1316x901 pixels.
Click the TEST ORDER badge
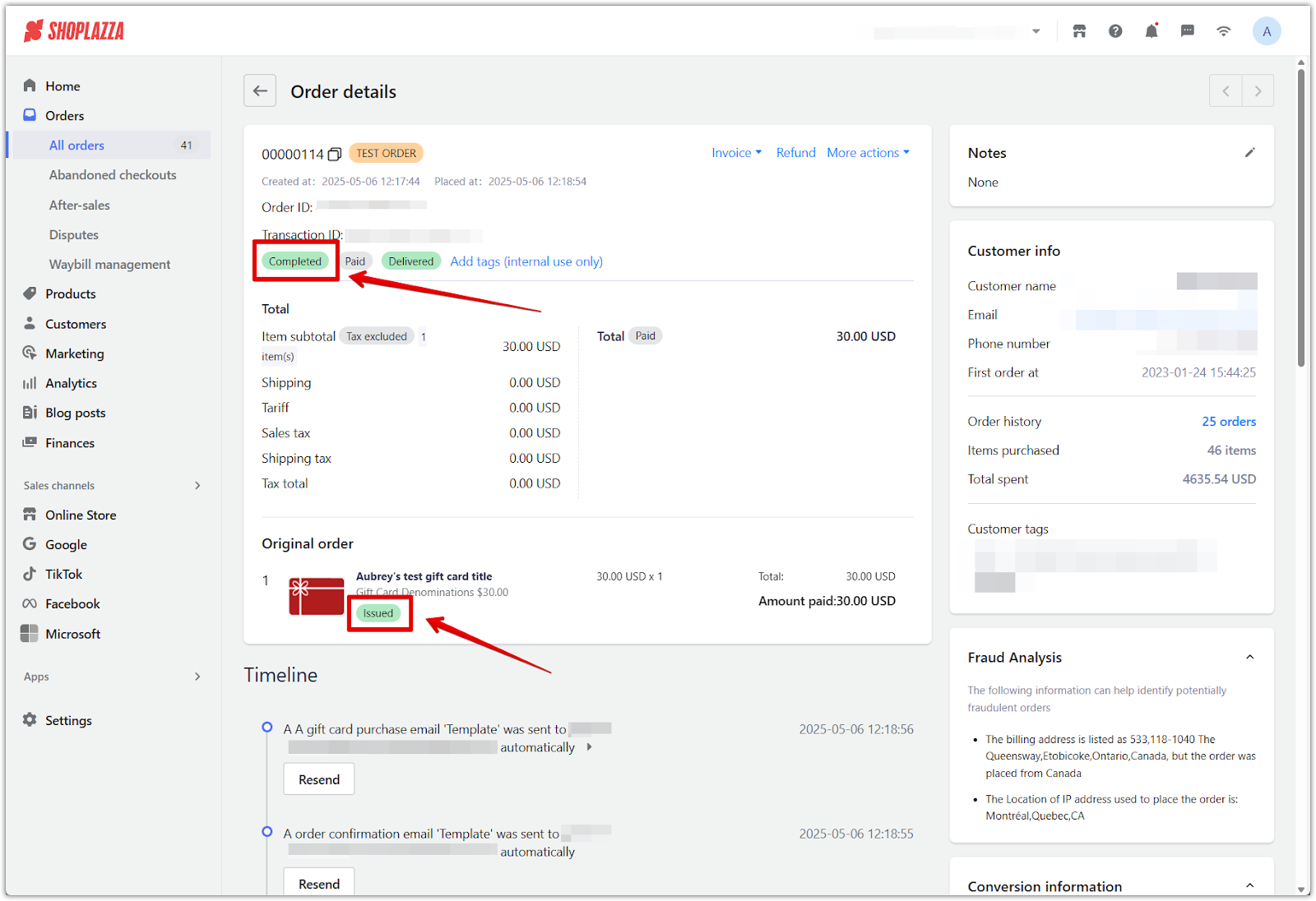pyautogui.click(x=387, y=154)
